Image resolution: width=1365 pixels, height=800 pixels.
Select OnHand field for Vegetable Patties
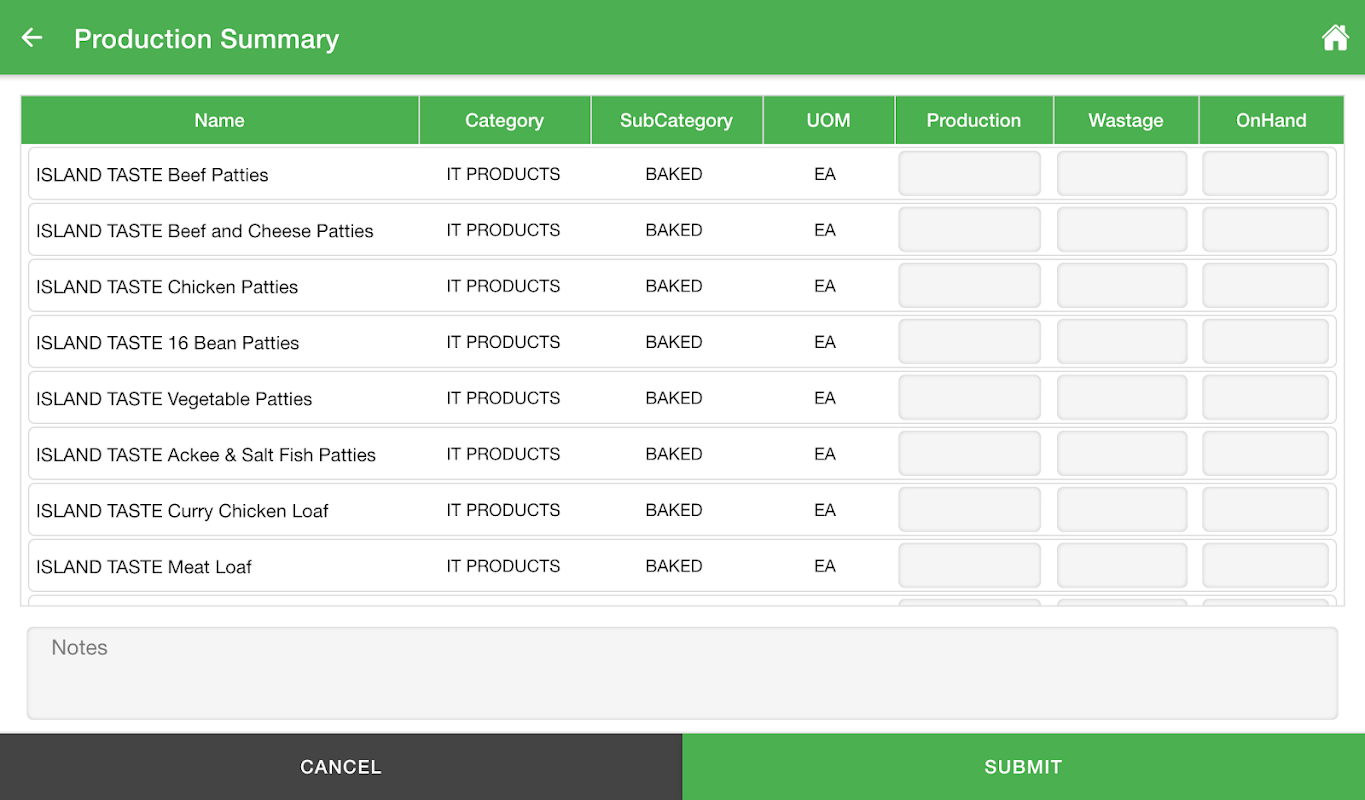coord(1266,398)
